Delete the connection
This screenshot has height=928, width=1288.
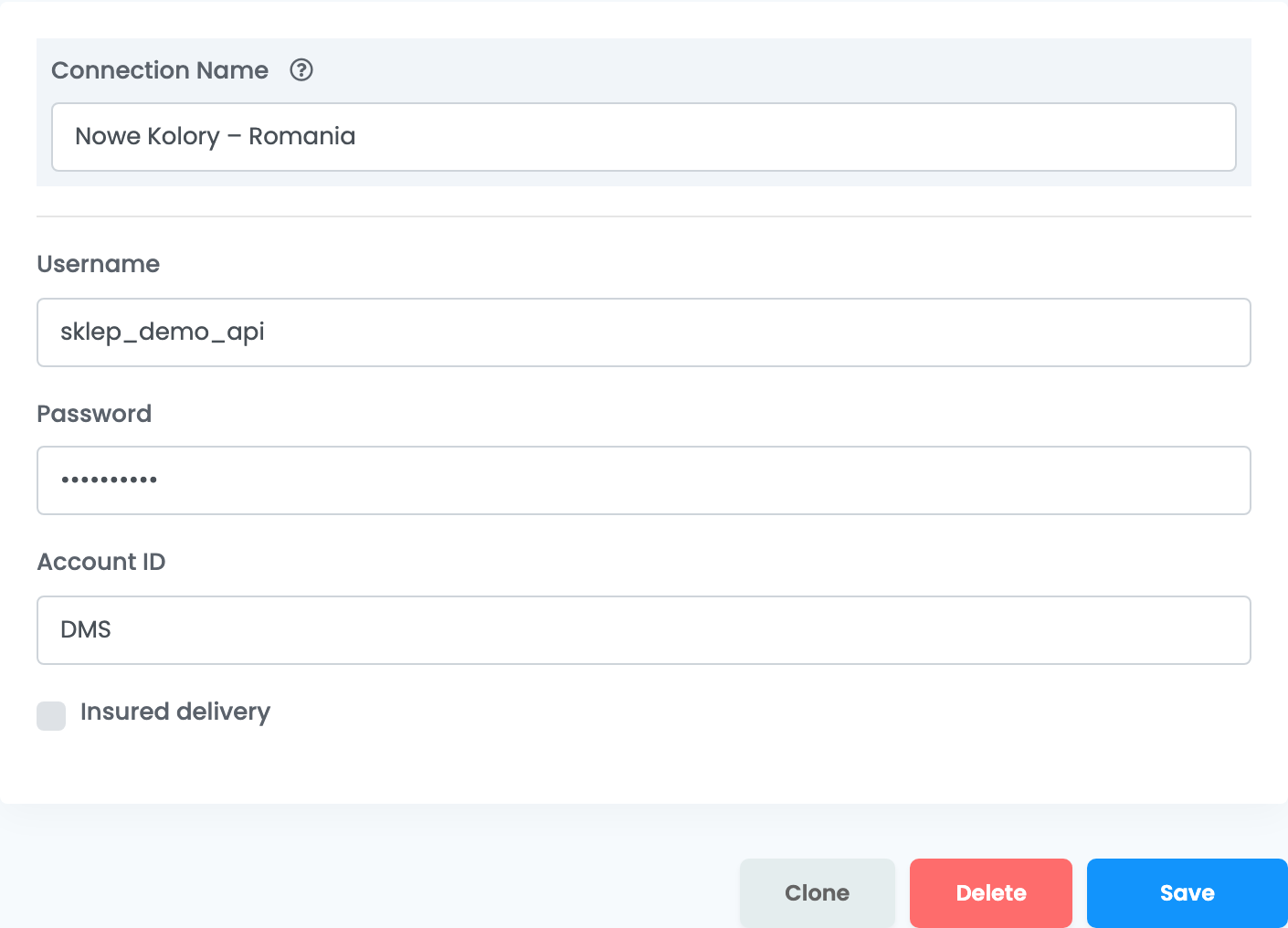pyautogui.click(x=991, y=893)
